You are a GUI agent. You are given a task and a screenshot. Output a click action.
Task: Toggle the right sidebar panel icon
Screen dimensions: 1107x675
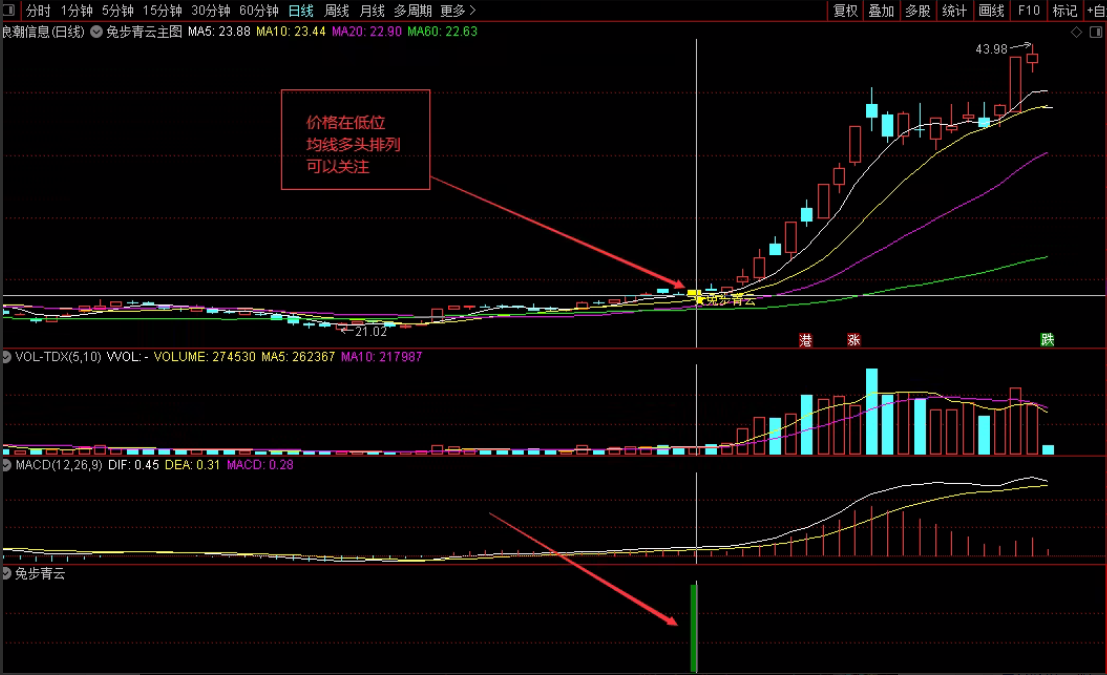click(1096, 32)
